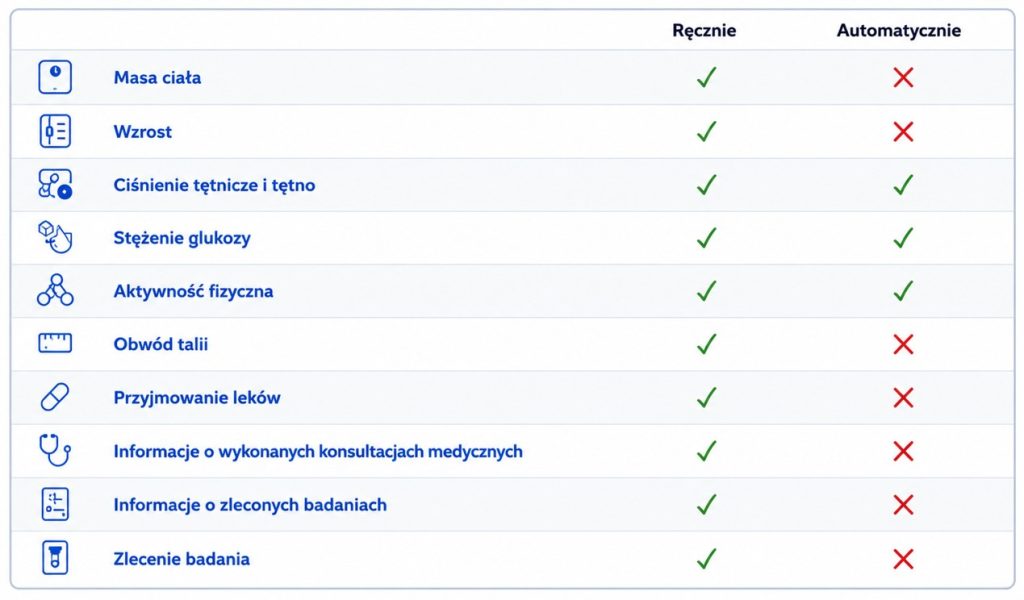Click Ręcznie check for Ciśnienie tętnicze i tętno
This screenshot has height=600, width=1024.
point(707,184)
